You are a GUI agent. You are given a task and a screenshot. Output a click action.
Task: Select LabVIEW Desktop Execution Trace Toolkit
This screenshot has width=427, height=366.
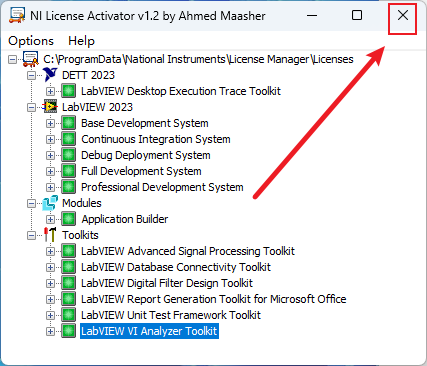pyautogui.click(x=181, y=91)
